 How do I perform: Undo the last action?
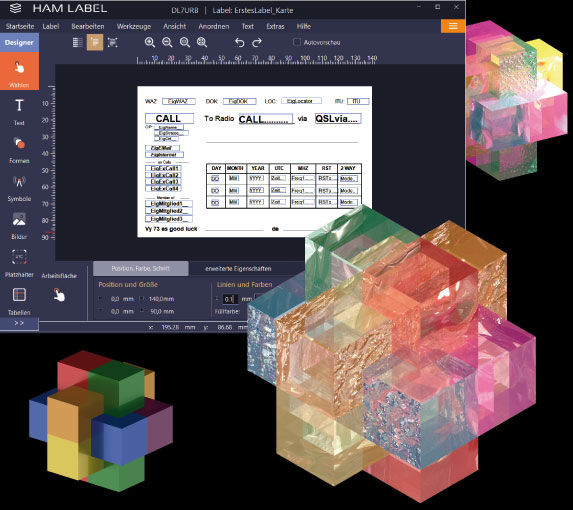click(x=239, y=42)
